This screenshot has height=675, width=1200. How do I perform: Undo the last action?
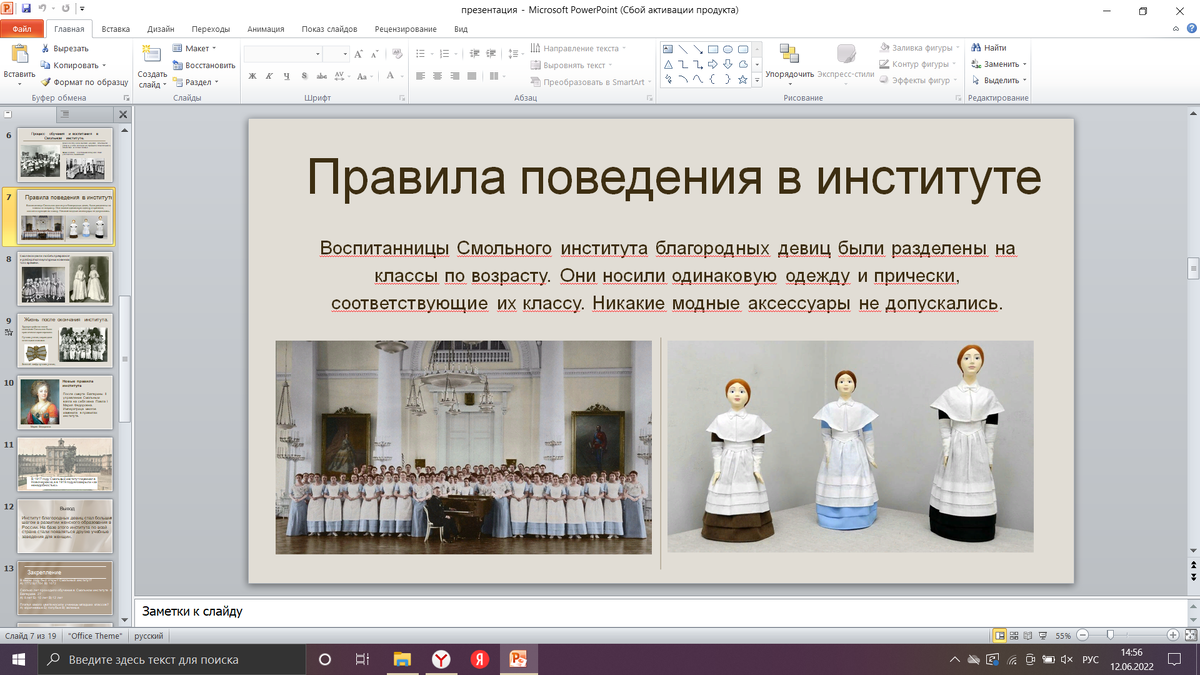point(42,9)
